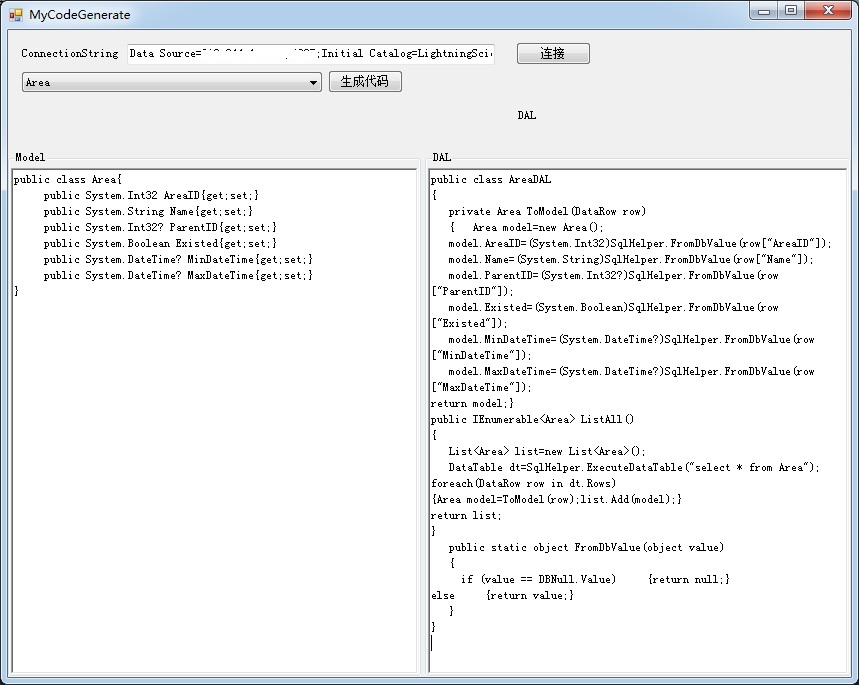Click the 'model.AreaID=' assignment line
859x685 pixels.
coord(640,243)
